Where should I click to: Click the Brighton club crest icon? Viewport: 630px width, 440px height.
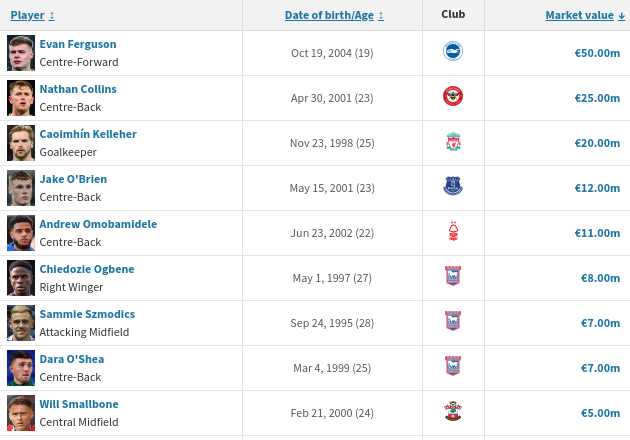click(x=453, y=52)
